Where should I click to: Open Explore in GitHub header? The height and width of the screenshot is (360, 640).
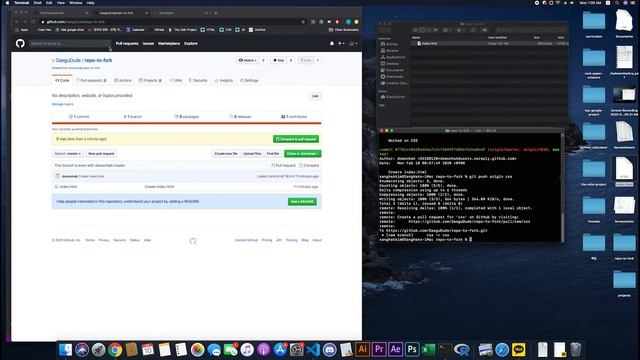pos(191,43)
